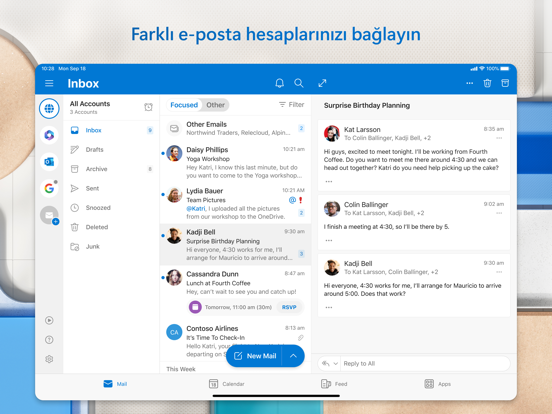552x414 pixels.
Task: Open settings gear icon
Action: pos(49,359)
